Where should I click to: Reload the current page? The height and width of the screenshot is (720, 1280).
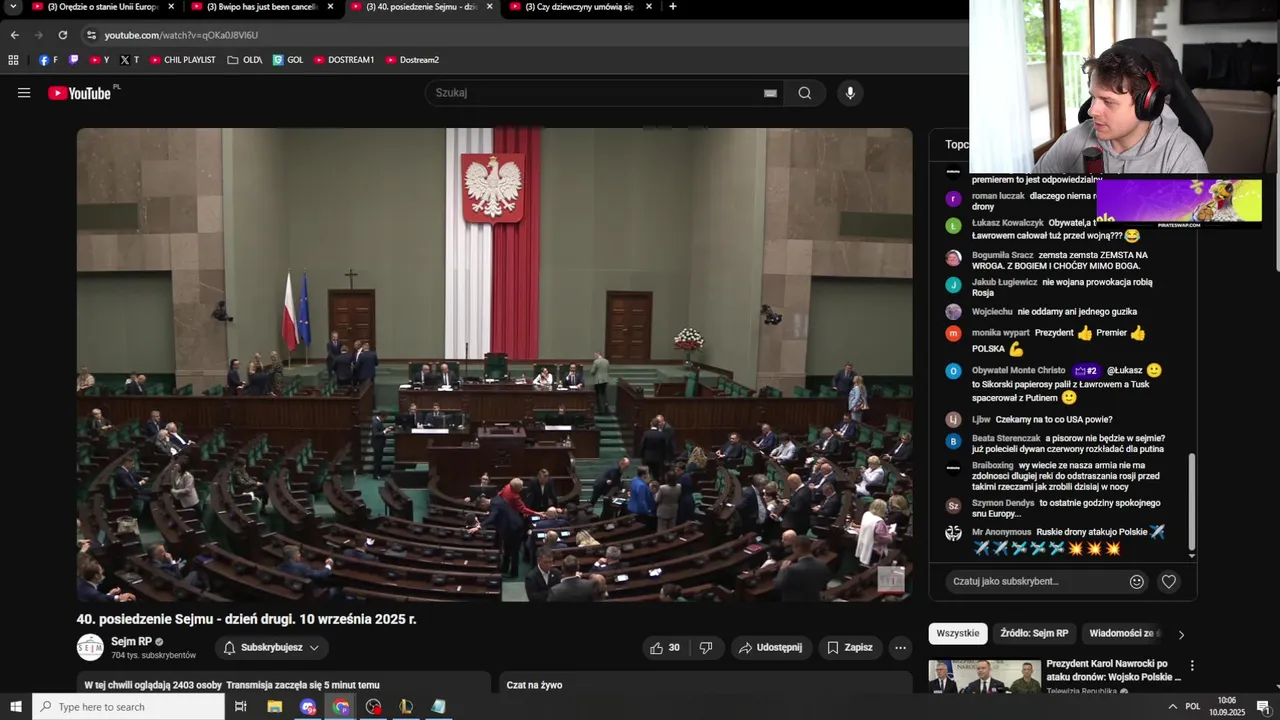tap(62, 35)
